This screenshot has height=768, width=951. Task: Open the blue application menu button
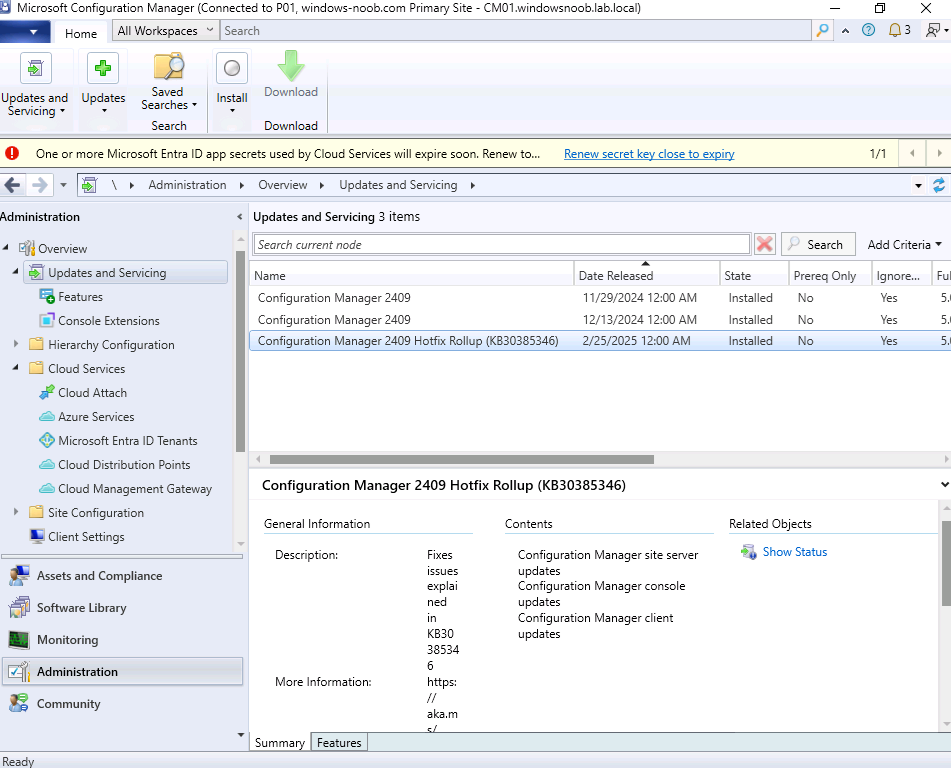point(24,32)
